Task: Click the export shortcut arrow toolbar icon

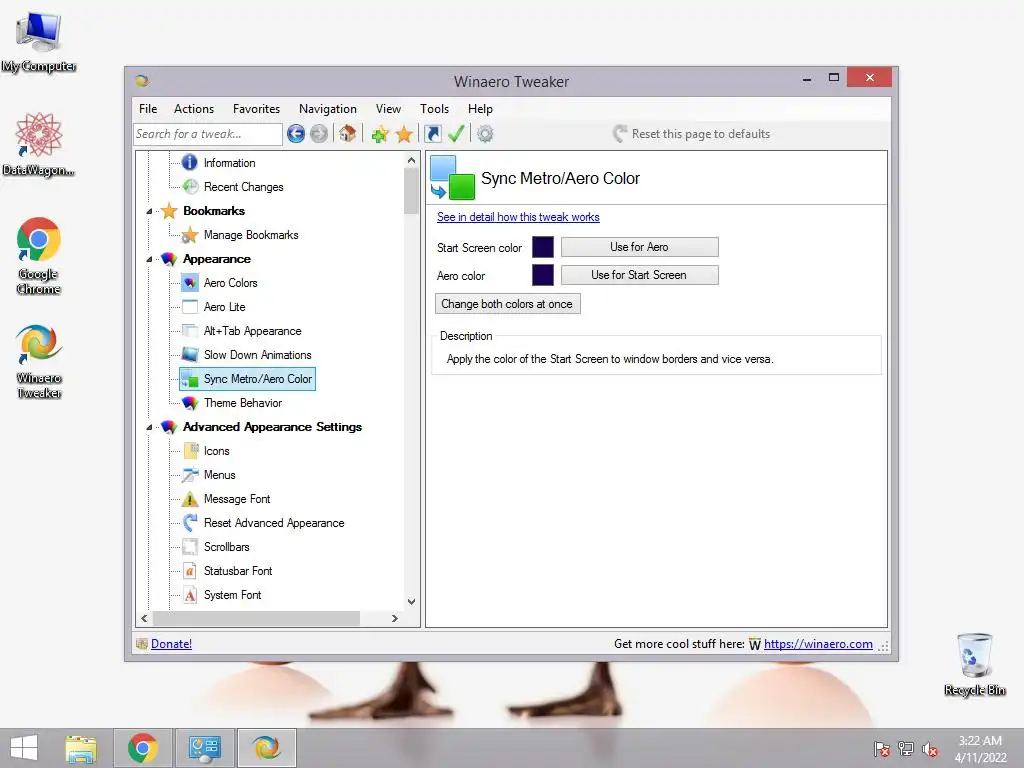Action: coord(432,134)
